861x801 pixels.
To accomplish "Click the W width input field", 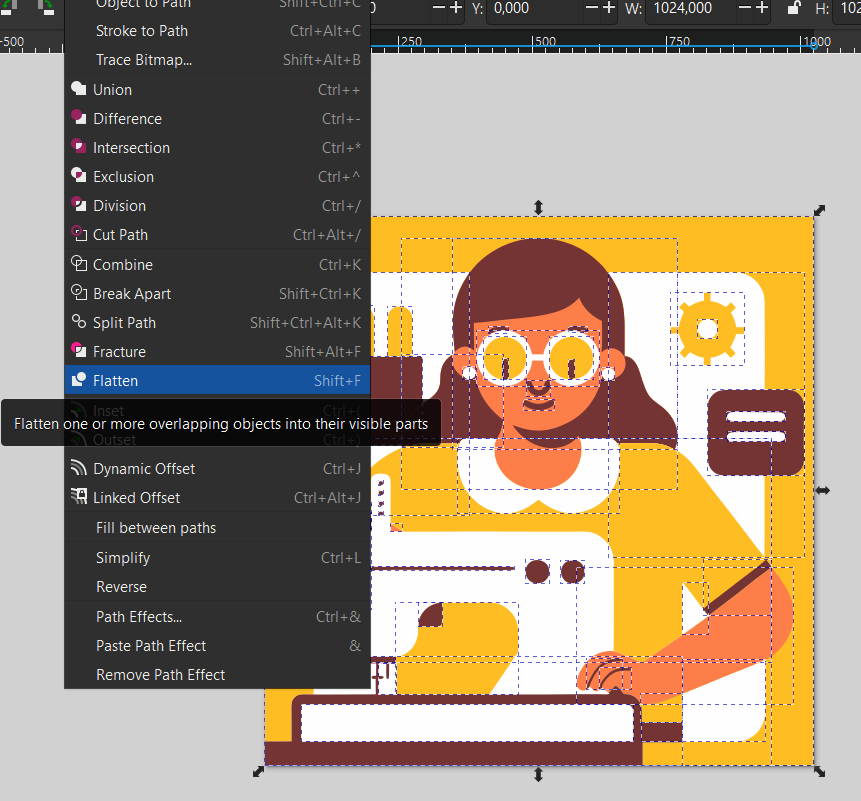I will [692, 8].
